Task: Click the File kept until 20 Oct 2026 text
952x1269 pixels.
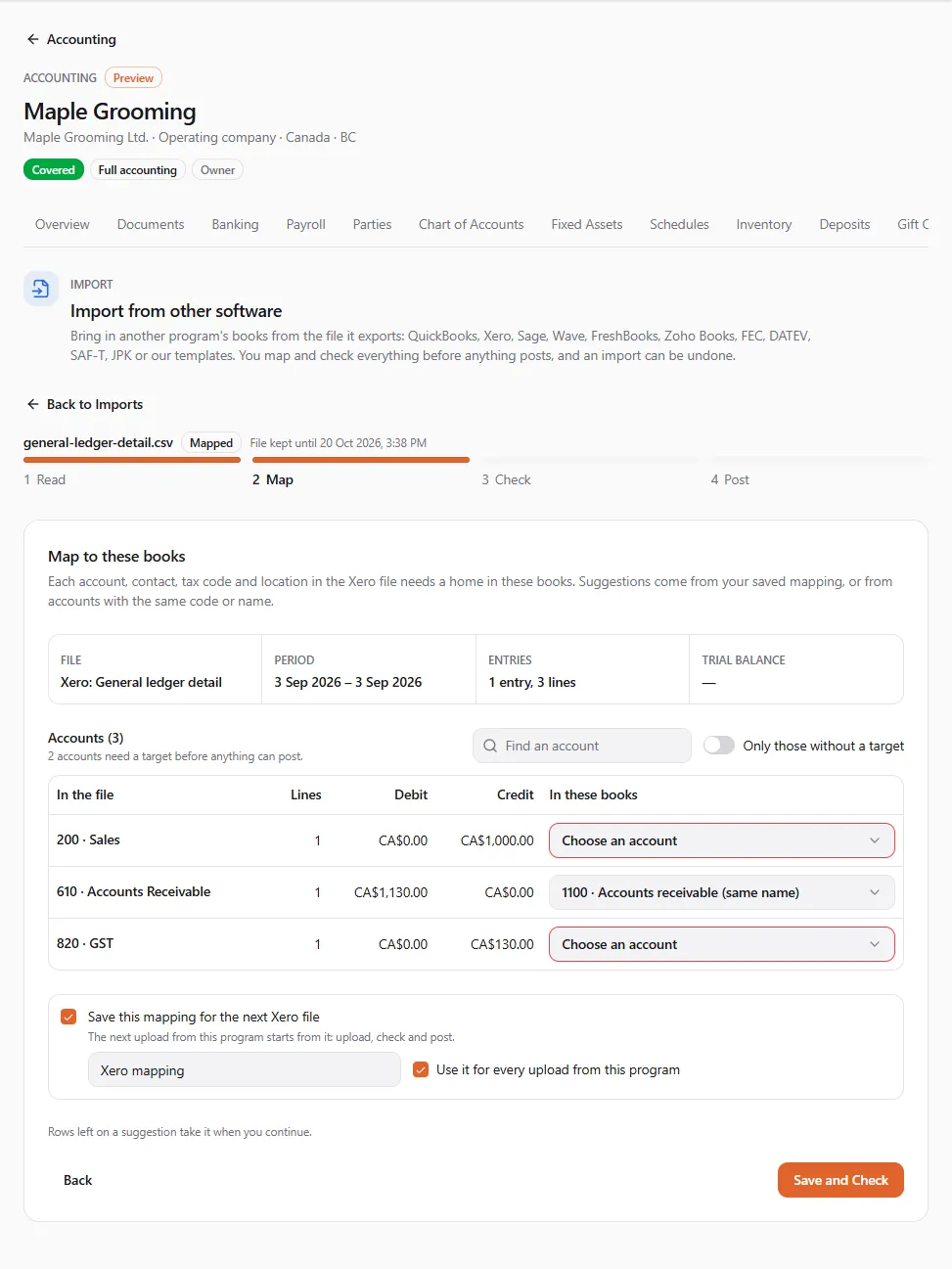Action: point(339,443)
